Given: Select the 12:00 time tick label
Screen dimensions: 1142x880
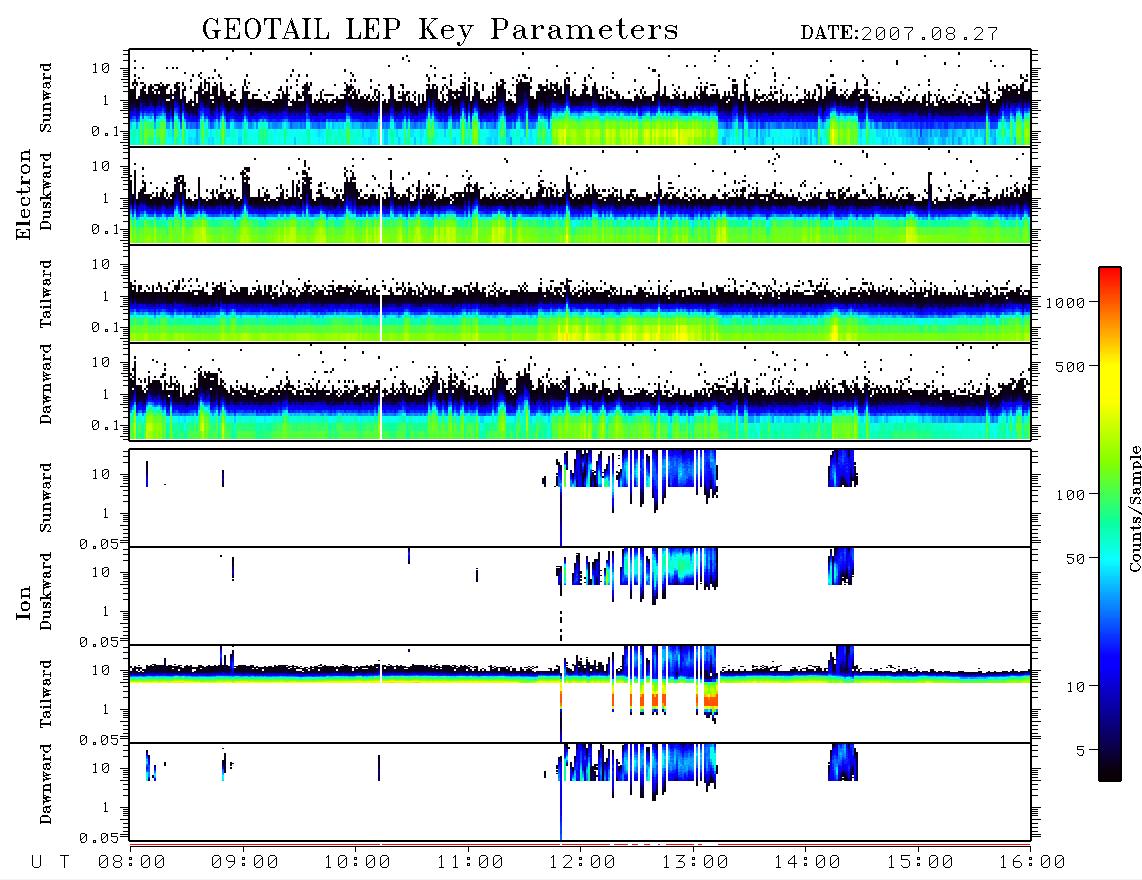Looking at the screenshot, I should [582, 863].
